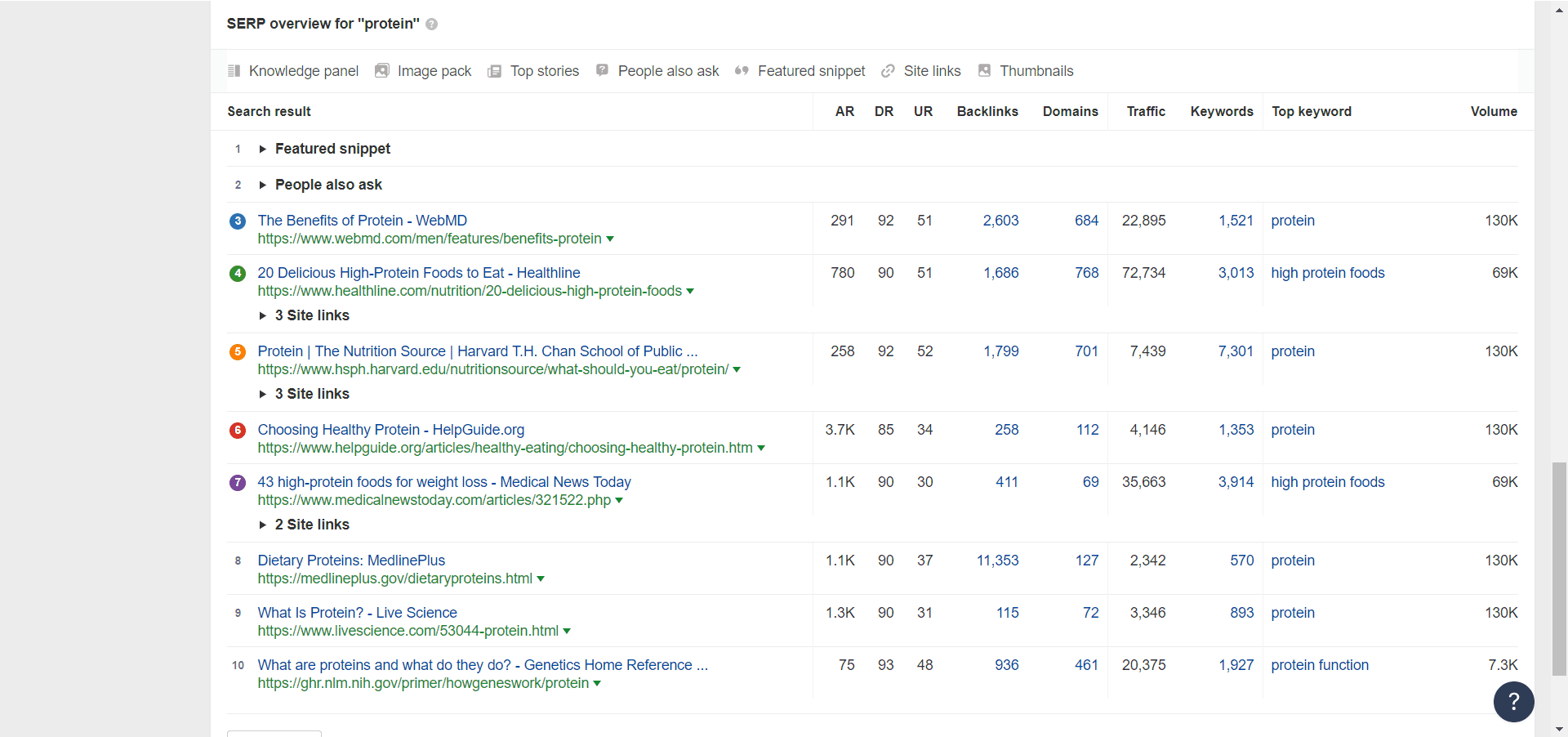
Task: Click the help icon beside SERP overview title
Action: coord(432,25)
